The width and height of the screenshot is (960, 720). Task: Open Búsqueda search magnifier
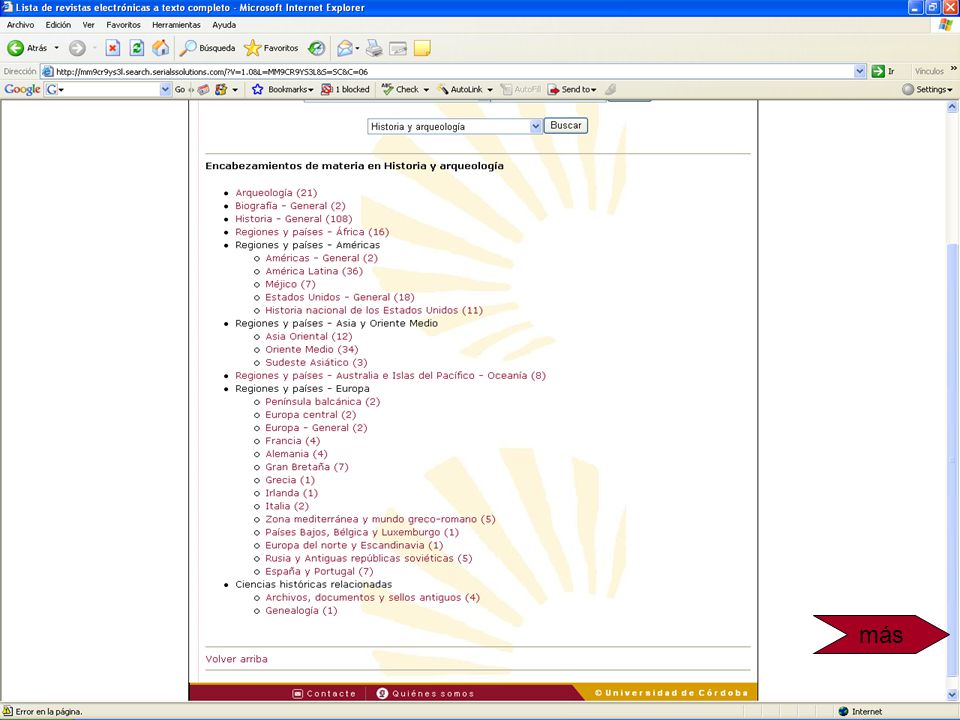click(208, 48)
